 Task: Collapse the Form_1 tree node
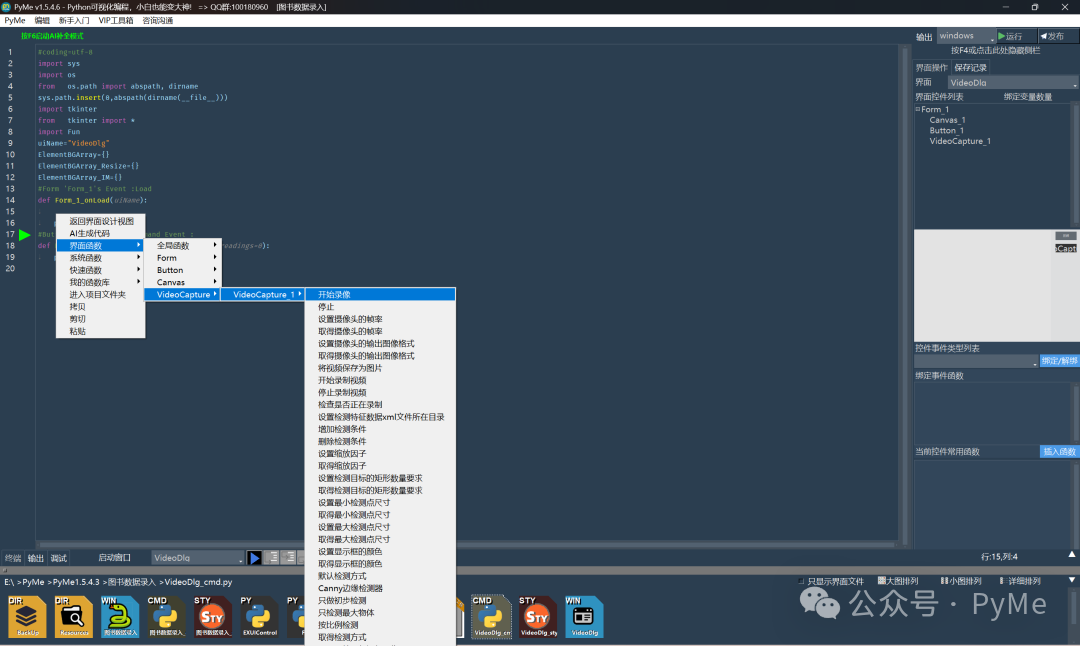point(917,109)
